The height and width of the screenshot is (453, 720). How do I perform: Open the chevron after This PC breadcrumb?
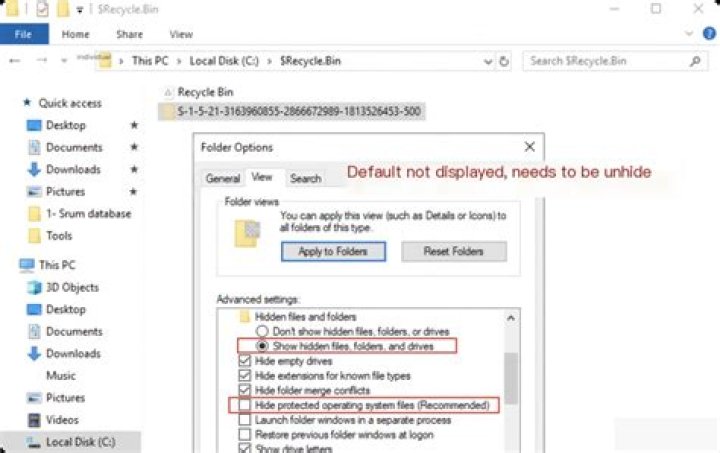pyautogui.click(x=179, y=61)
